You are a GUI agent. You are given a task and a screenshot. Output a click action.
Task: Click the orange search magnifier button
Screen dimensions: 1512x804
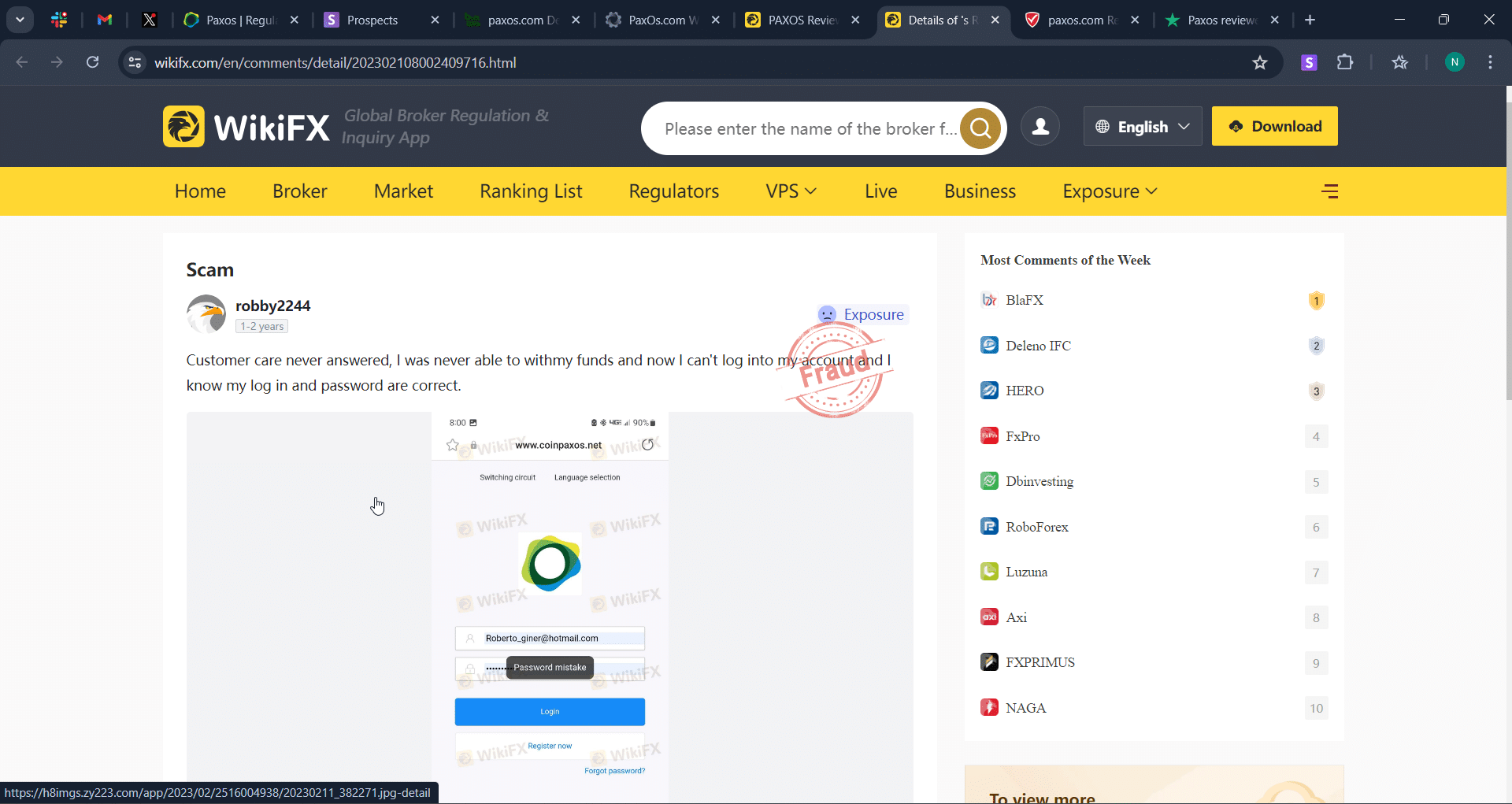tap(980, 128)
